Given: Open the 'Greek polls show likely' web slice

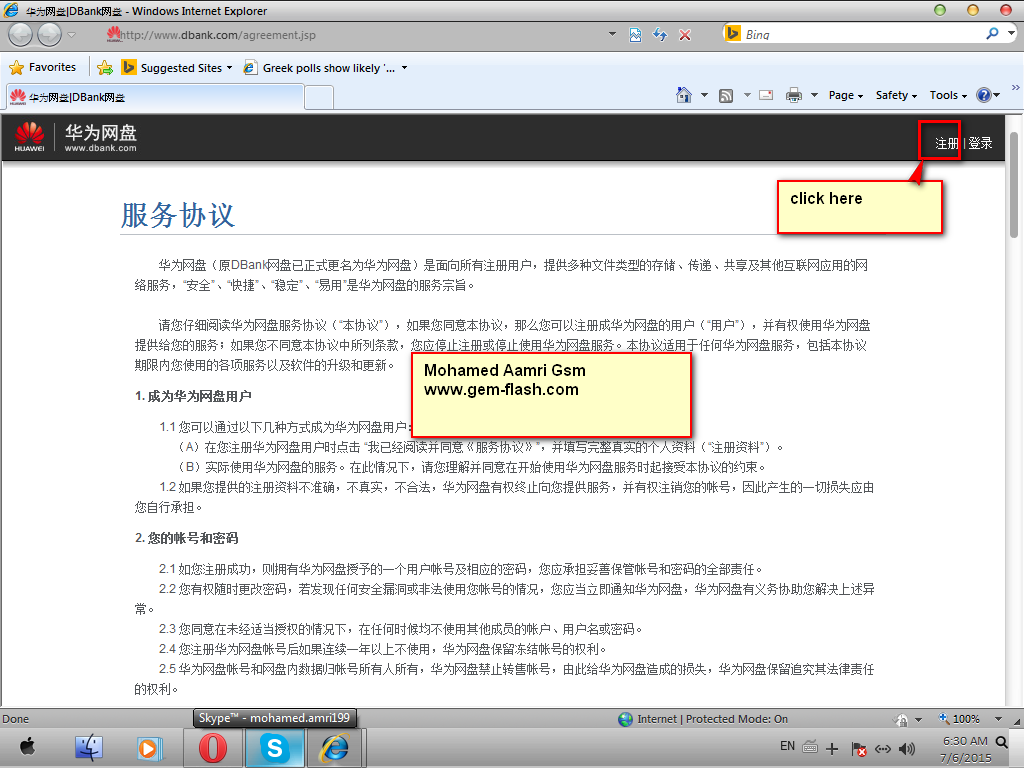Looking at the screenshot, I should 319,67.
